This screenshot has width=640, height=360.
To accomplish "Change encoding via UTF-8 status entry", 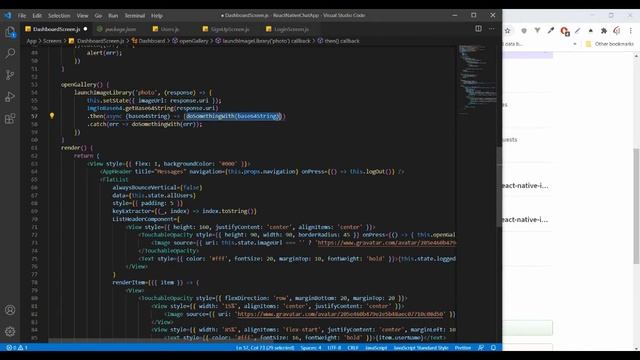I will click(334, 348).
